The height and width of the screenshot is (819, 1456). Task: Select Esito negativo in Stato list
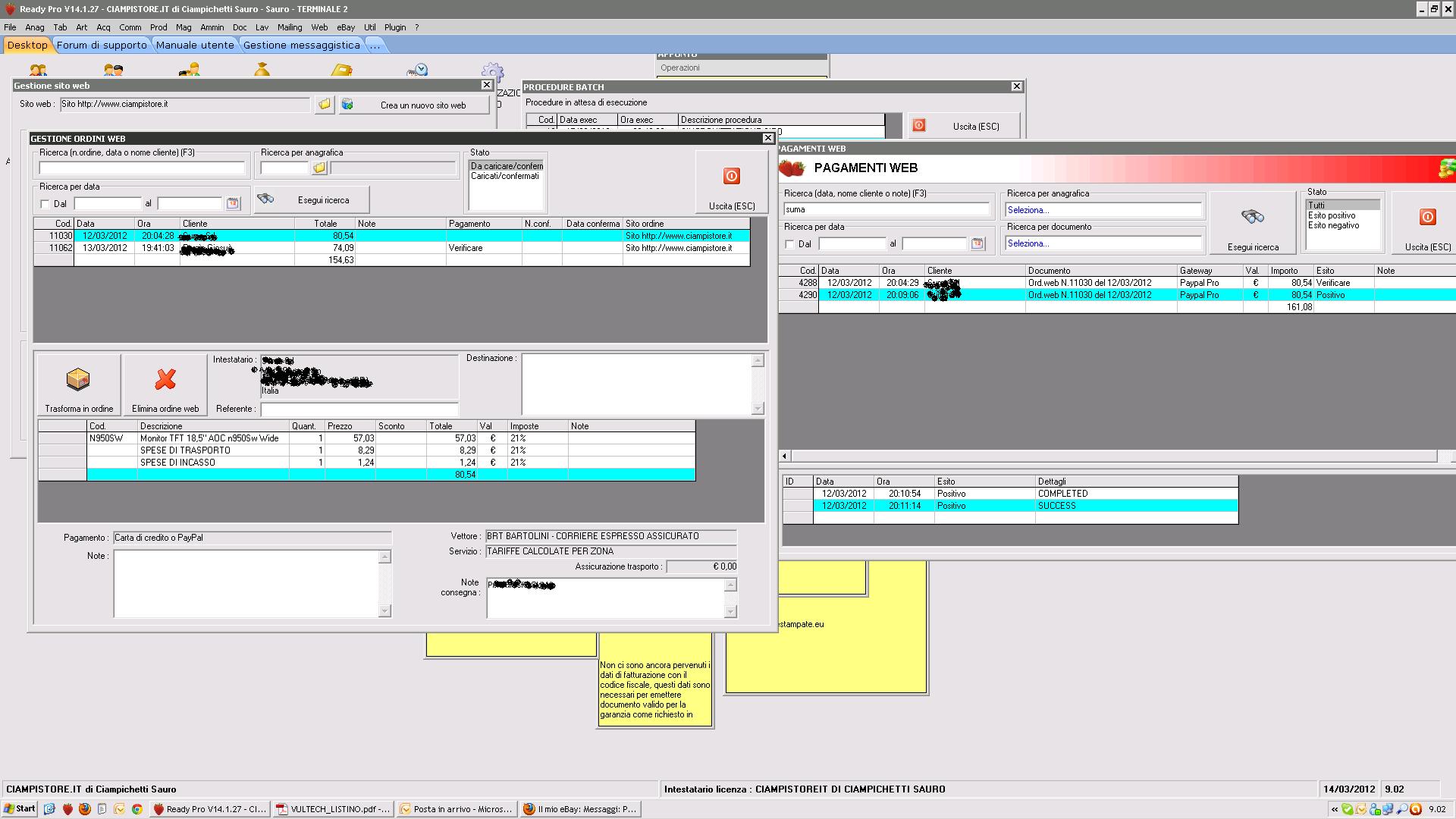click(1333, 226)
